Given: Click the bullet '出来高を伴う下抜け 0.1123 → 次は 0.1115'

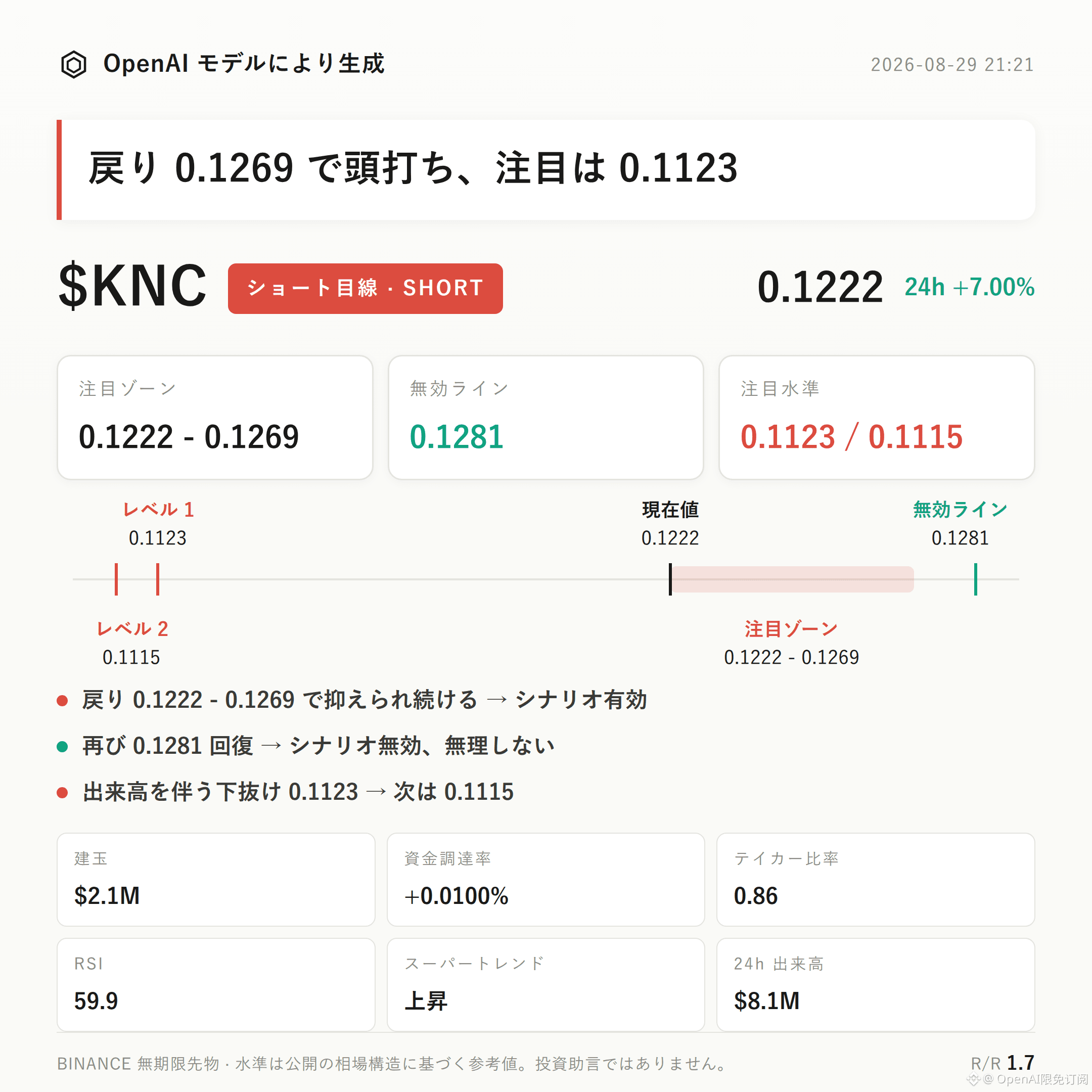Looking at the screenshot, I should point(298,792).
